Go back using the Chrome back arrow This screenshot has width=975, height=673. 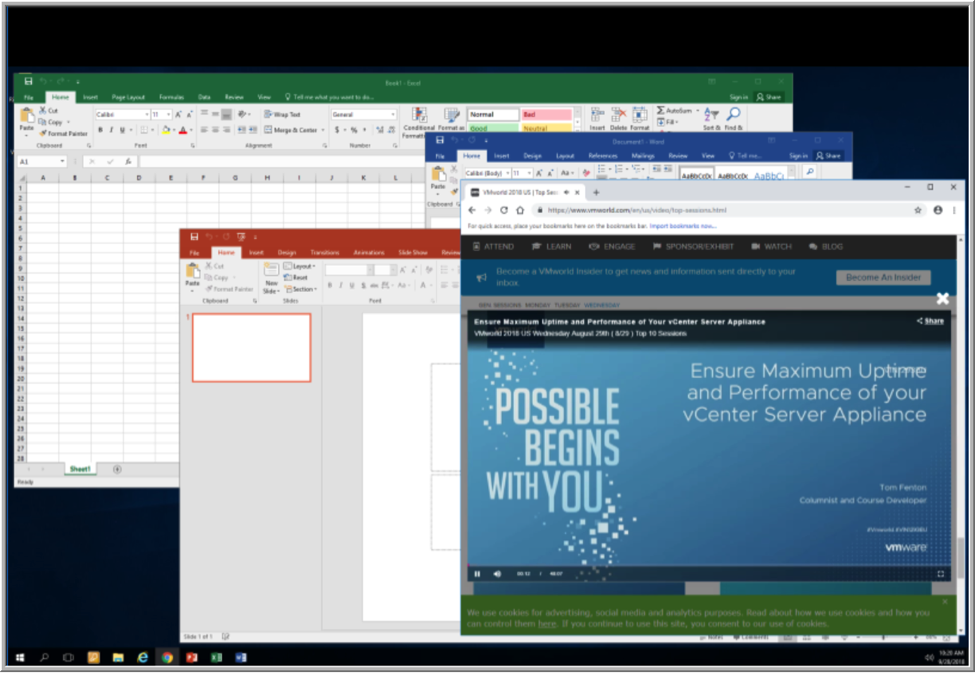point(472,210)
